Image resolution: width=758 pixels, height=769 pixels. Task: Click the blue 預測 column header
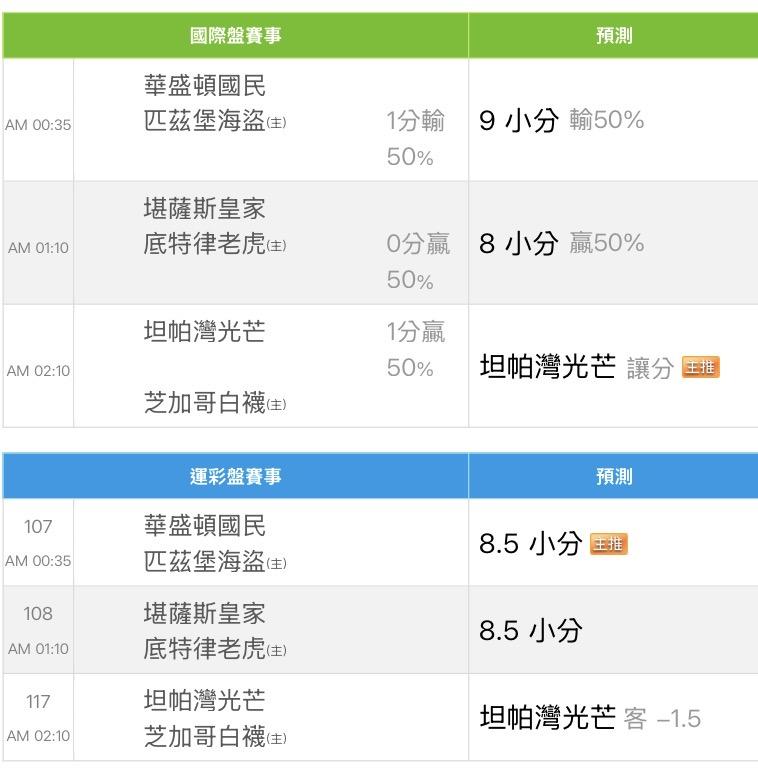(x=613, y=476)
